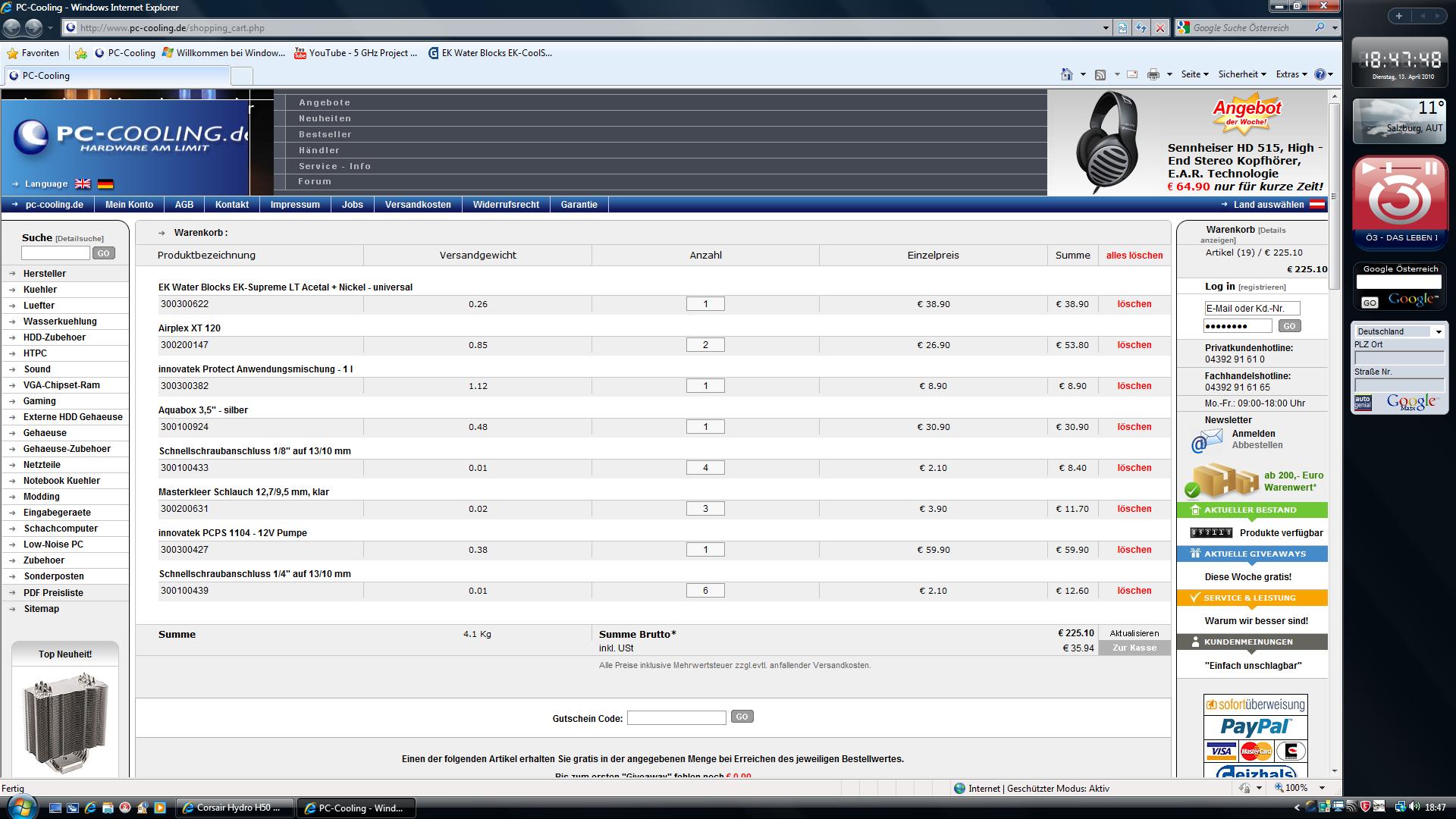Viewport: 1456px width, 819px height.
Task: Open the Wasserkuehlung category link
Action: coord(60,322)
